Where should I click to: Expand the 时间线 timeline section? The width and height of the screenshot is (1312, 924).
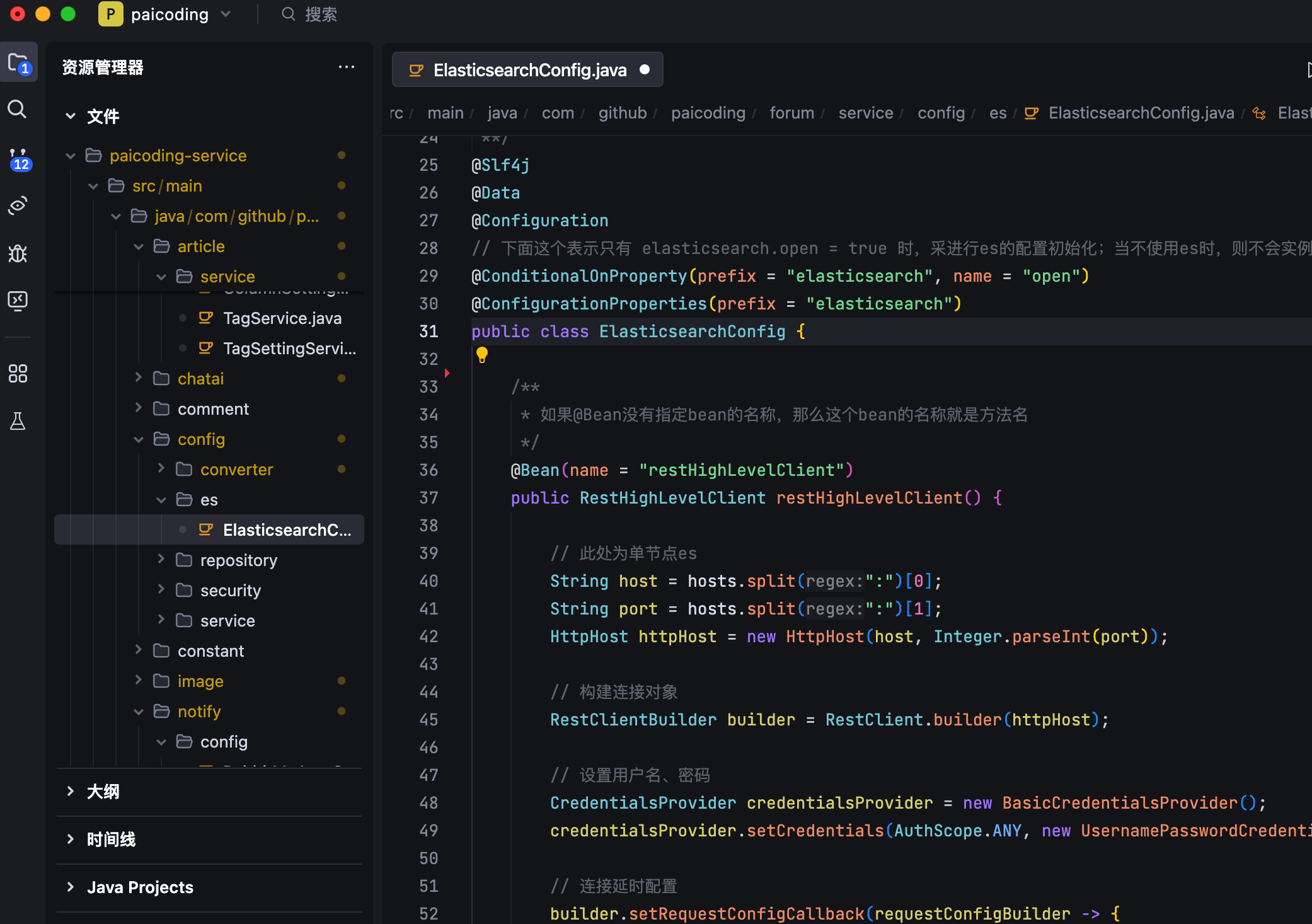[111, 839]
